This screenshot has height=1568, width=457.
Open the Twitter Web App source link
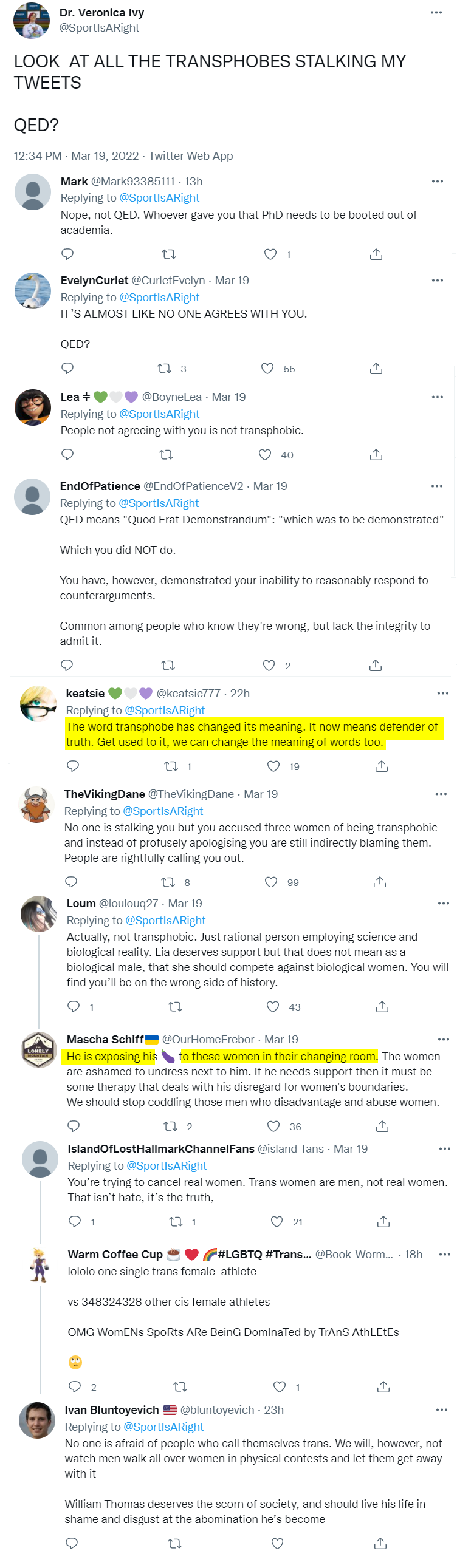(191, 156)
